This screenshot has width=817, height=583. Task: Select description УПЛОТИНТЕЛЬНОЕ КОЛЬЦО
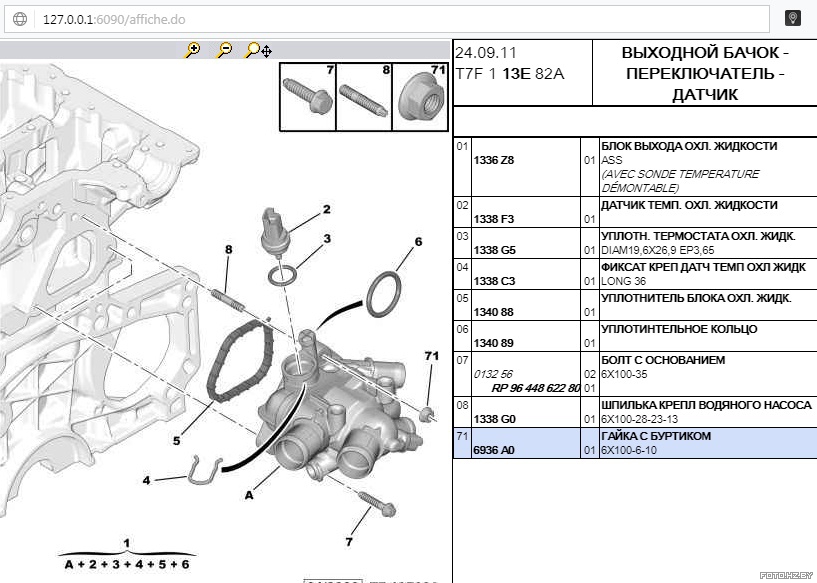679,329
